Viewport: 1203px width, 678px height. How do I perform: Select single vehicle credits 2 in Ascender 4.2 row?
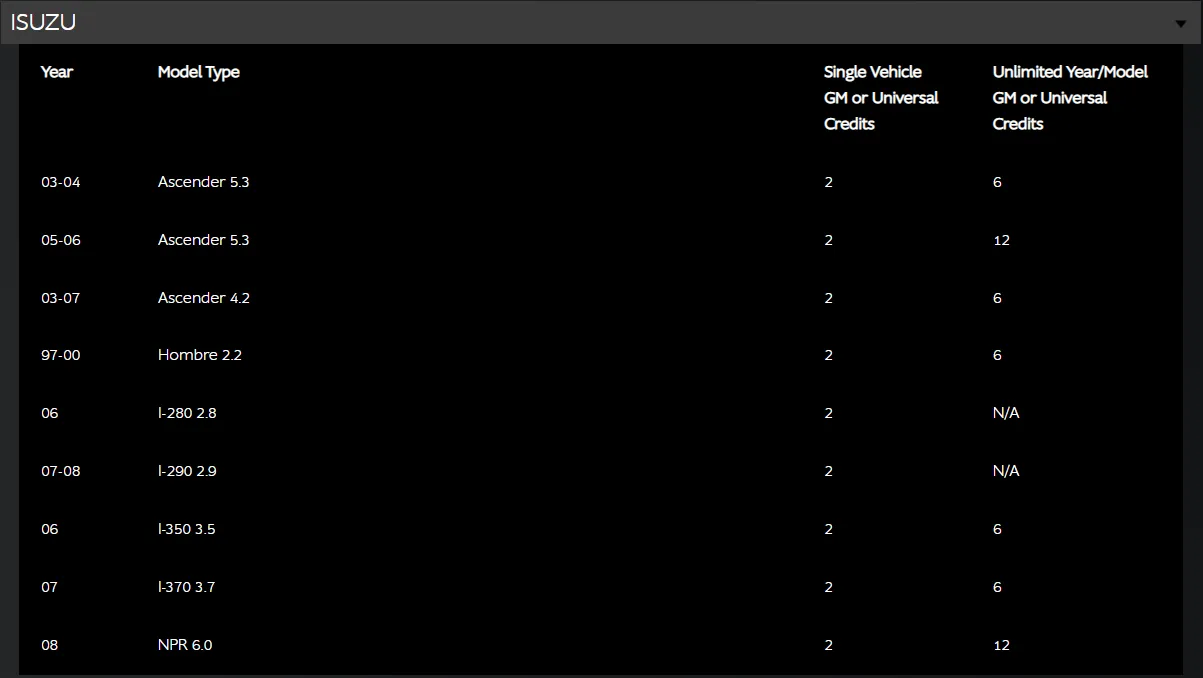point(829,298)
